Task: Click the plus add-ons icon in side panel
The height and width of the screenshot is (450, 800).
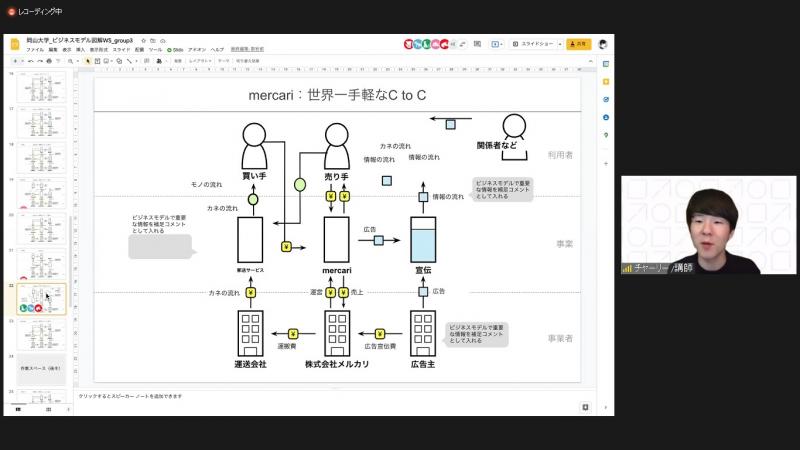Action: [x=606, y=164]
